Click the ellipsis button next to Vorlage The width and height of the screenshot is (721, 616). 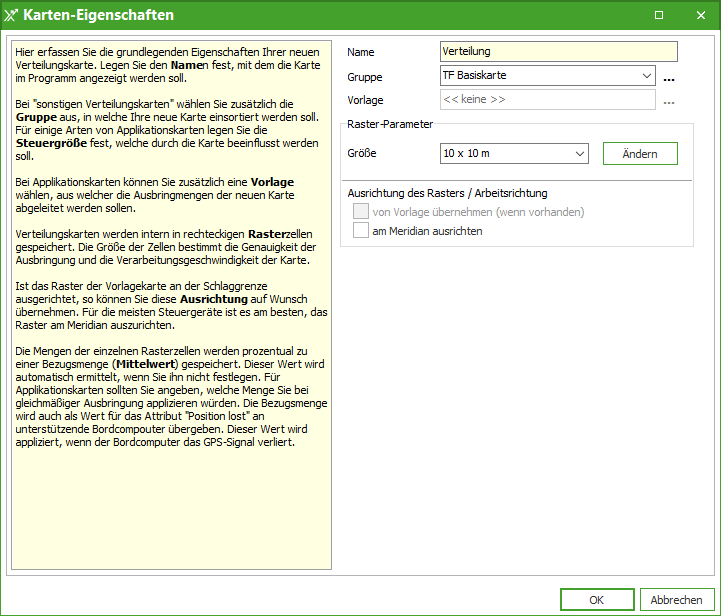669,101
